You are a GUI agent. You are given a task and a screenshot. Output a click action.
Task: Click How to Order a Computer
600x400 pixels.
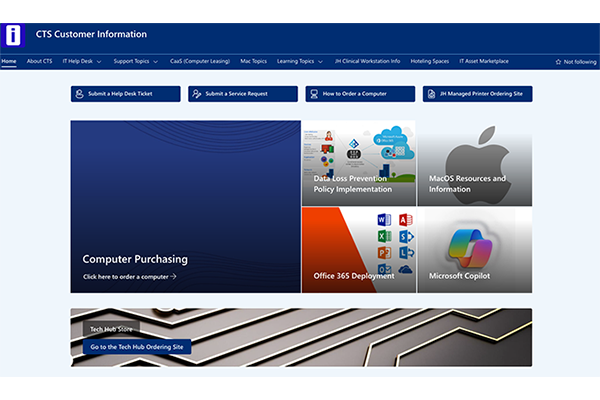(x=360, y=94)
